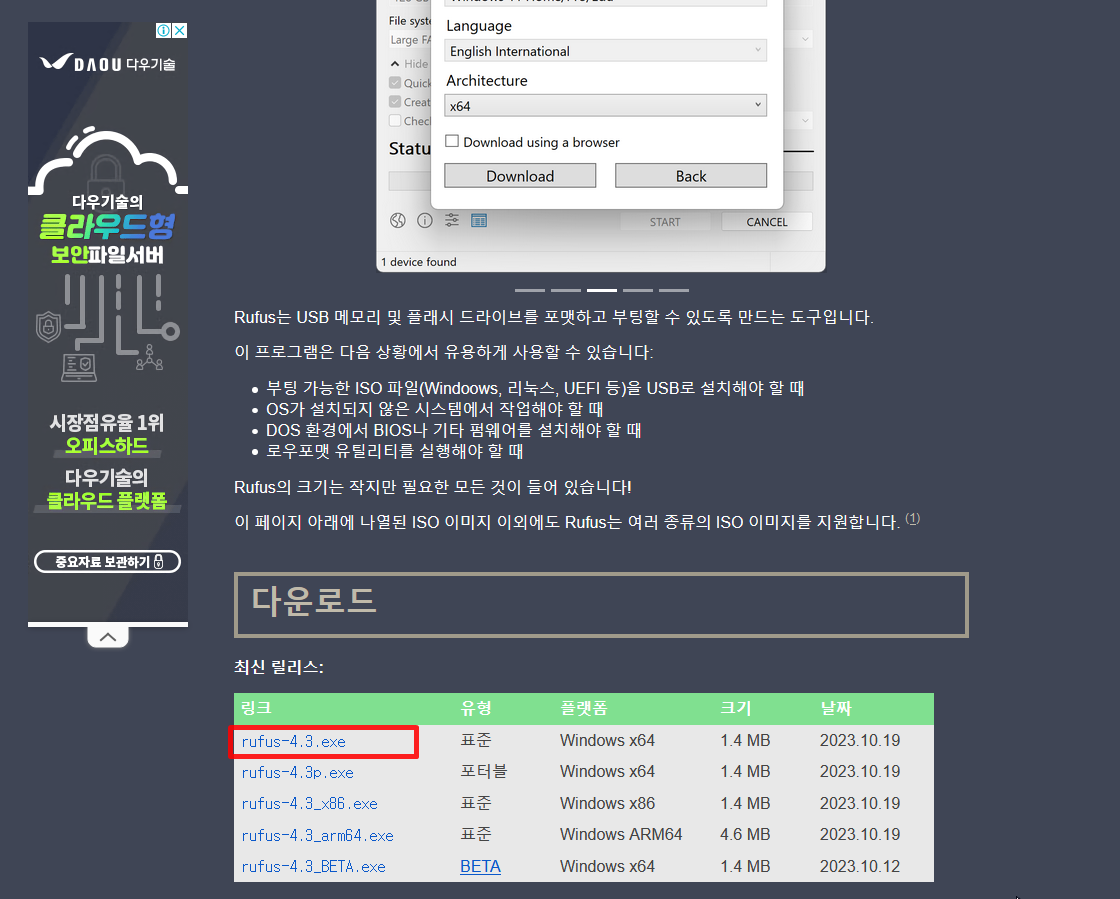The image size is (1120, 899).
Task: Open Rufus settings sliders icon
Action: point(452,220)
